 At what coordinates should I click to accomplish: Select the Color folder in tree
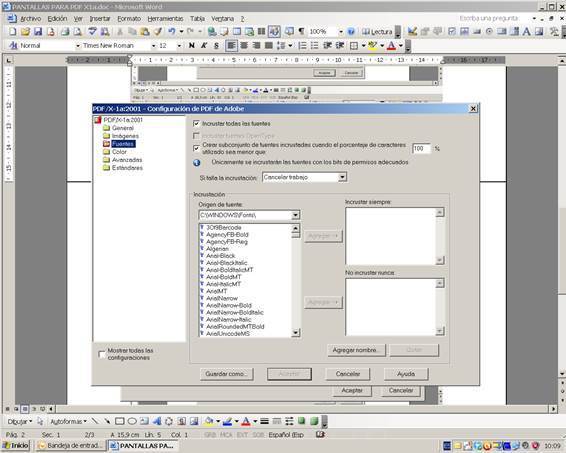[119, 152]
